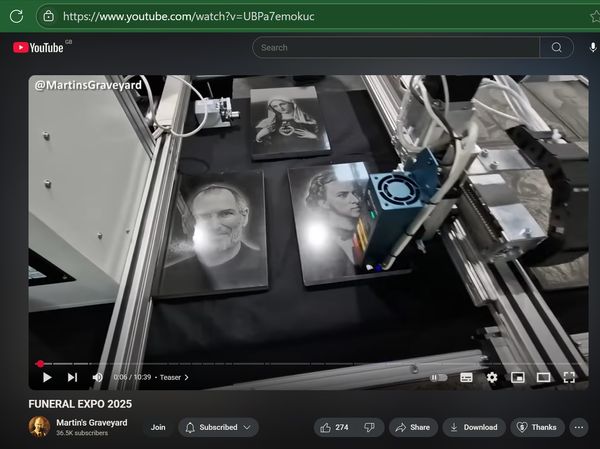Screen dimensions: 600x449
Task: Open the more actions ellipsis menu
Action: coord(578,427)
